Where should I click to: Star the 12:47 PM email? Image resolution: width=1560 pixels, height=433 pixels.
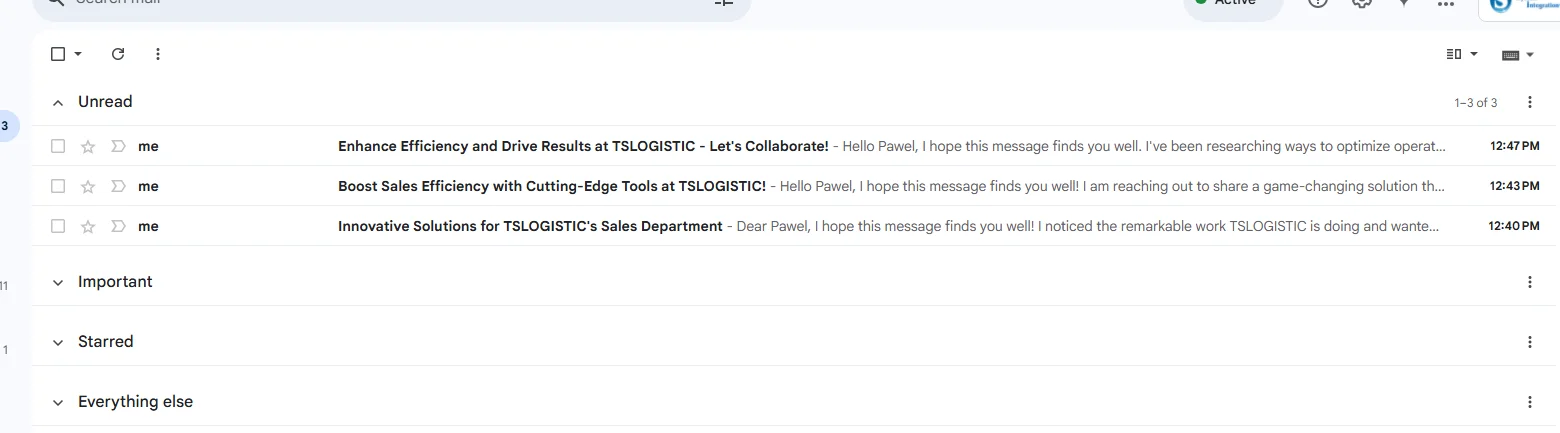click(x=88, y=147)
